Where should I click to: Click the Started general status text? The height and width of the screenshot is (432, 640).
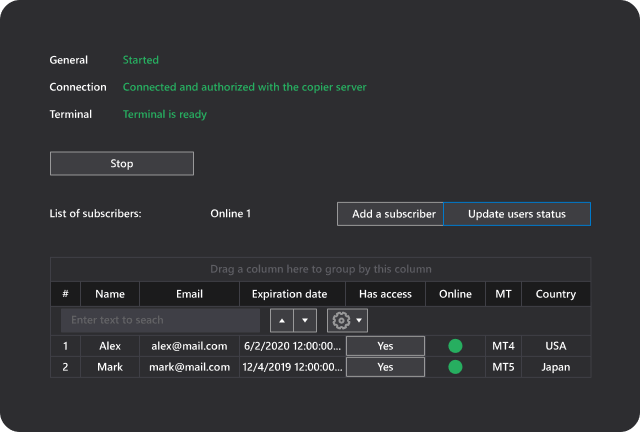click(141, 60)
